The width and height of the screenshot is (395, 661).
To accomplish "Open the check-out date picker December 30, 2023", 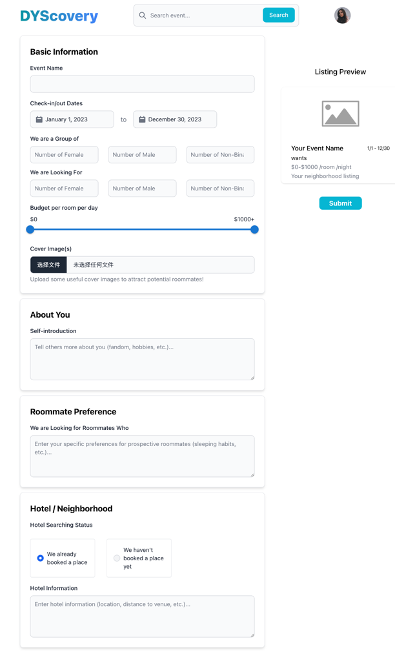I will 175,119.
